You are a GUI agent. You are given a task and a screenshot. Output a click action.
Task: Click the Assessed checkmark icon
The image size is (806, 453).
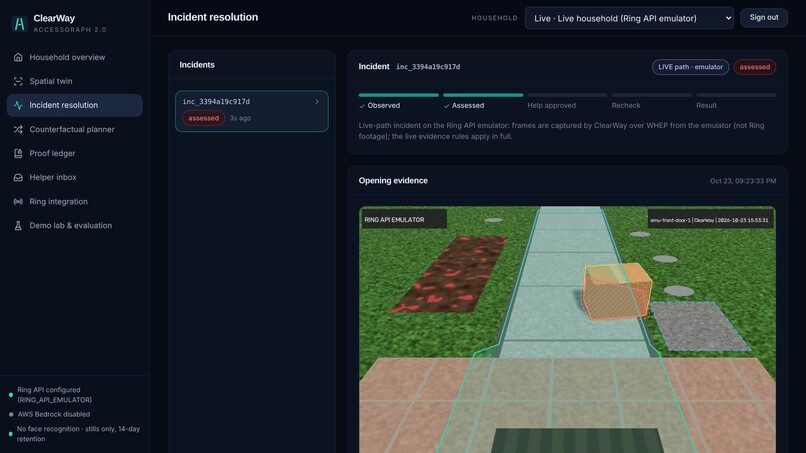[446, 106]
